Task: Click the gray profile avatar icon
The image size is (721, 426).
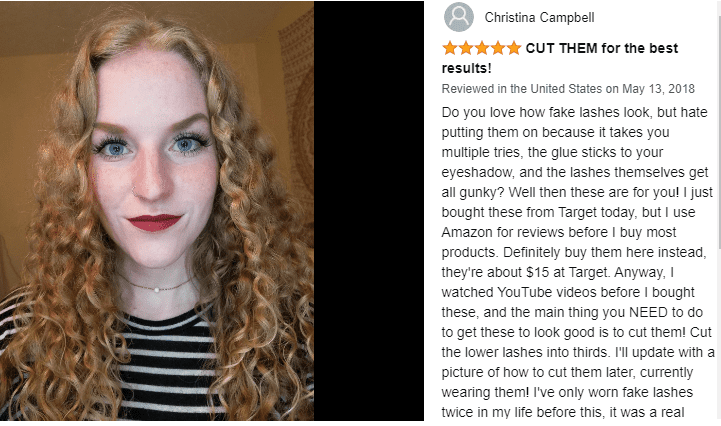Action: click(458, 17)
